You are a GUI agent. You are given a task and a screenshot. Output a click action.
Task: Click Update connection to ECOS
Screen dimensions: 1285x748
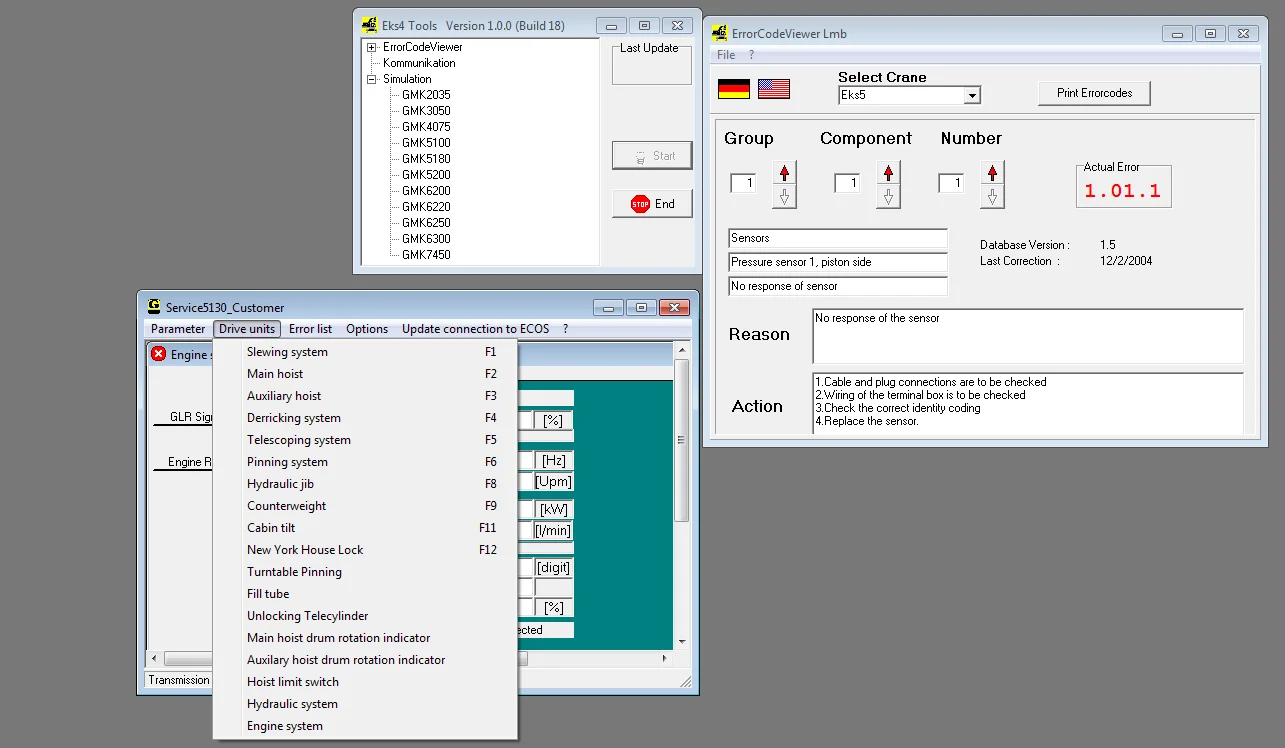coord(477,329)
